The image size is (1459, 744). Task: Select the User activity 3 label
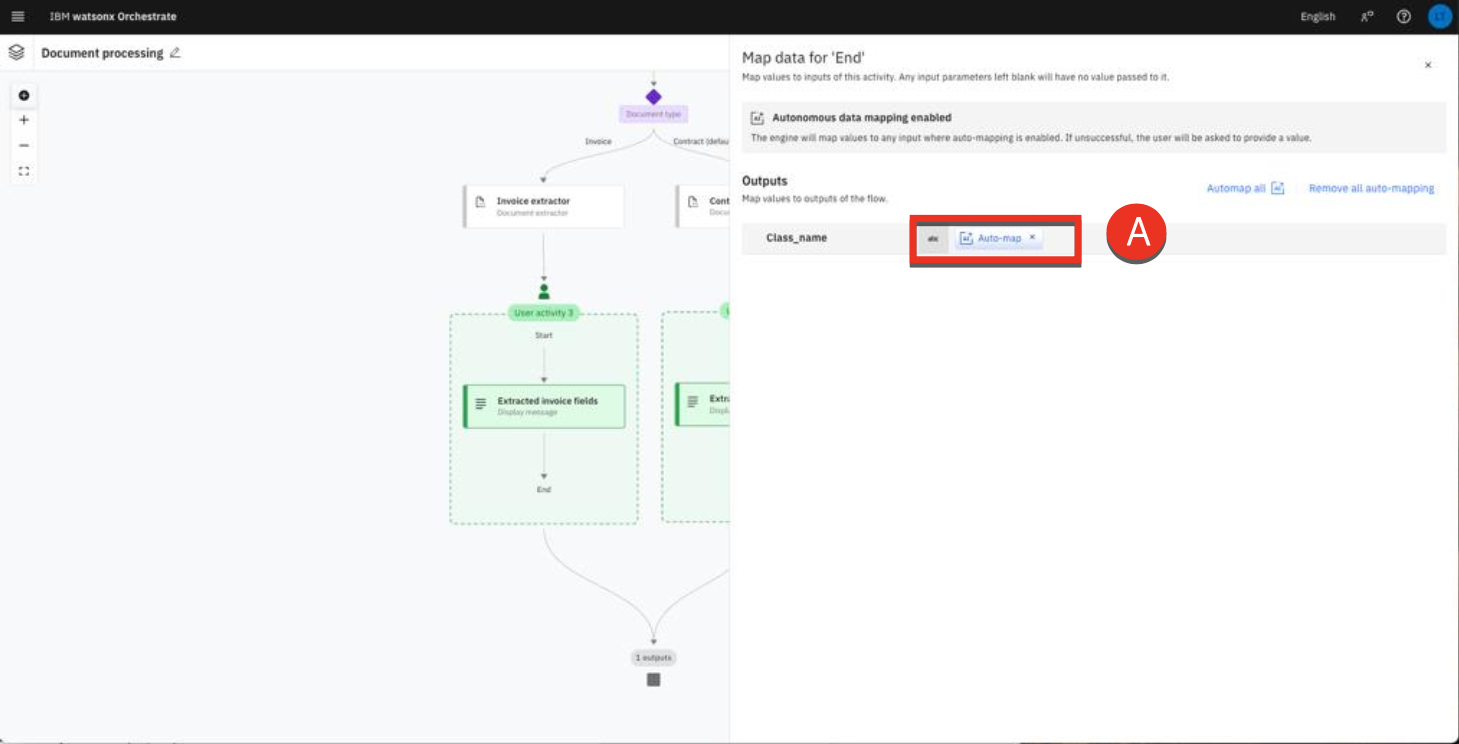coord(543,313)
